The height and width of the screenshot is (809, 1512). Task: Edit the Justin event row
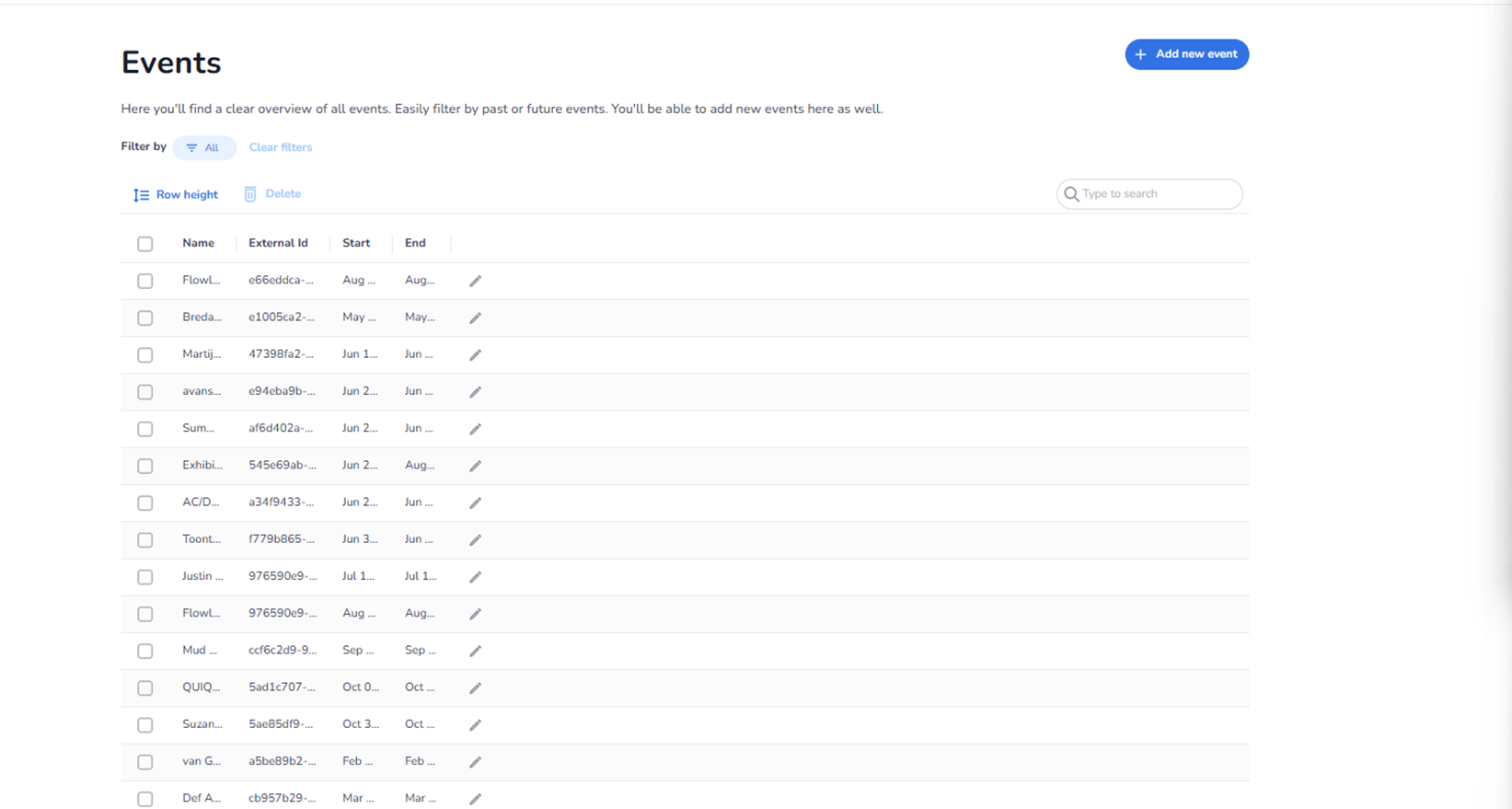pos(475,577)
